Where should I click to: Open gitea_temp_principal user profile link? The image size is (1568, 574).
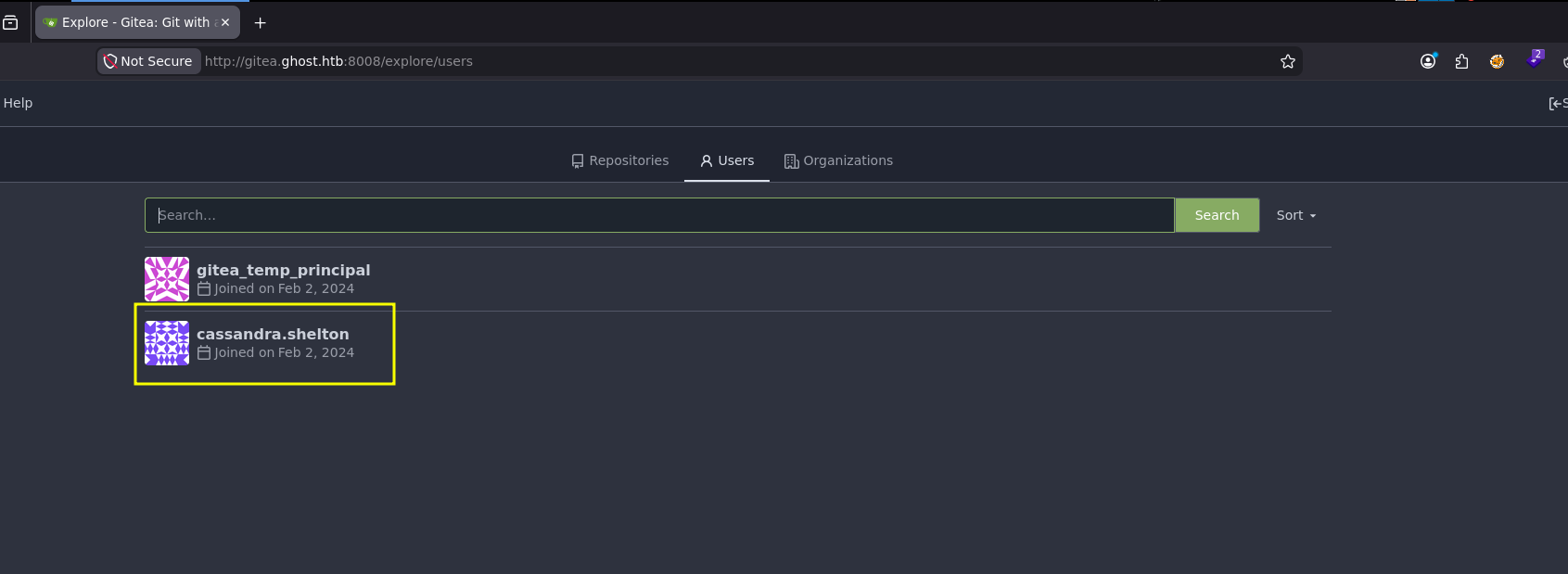point(283,270)
